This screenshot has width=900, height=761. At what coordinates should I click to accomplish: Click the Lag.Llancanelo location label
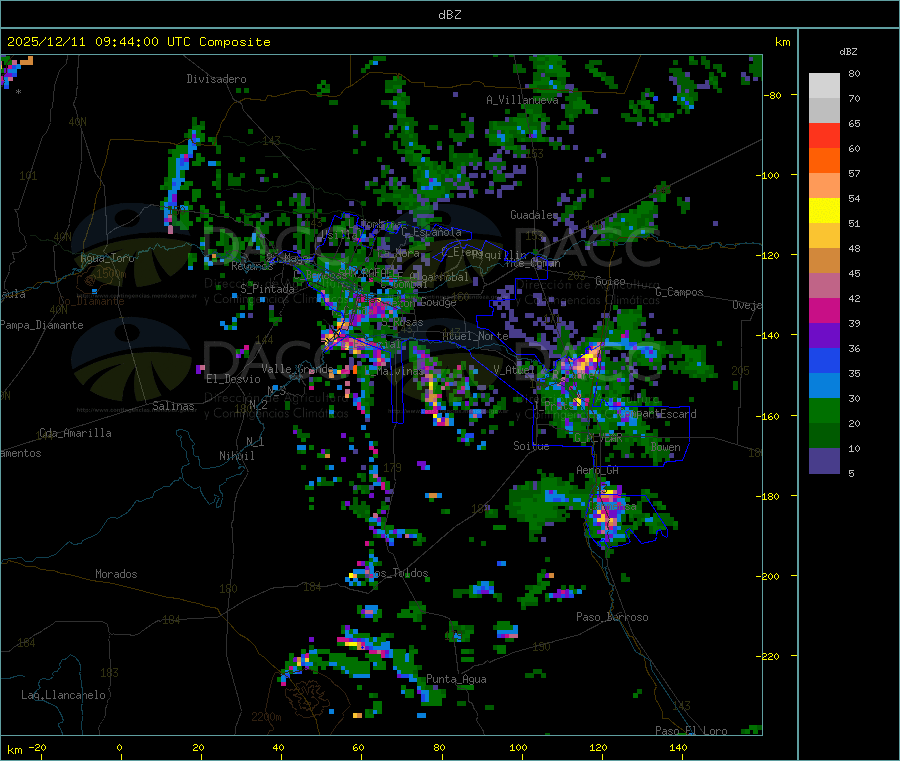coord(64,695)
